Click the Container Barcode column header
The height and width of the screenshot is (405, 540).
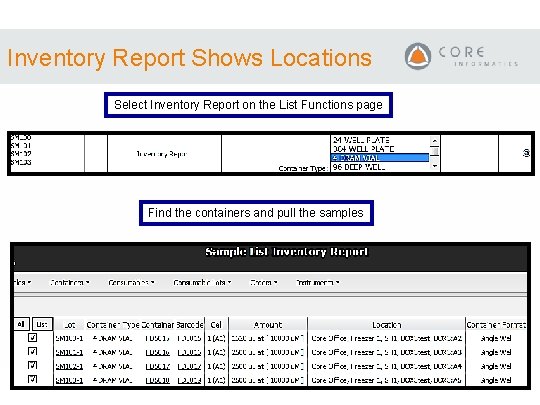173,325
